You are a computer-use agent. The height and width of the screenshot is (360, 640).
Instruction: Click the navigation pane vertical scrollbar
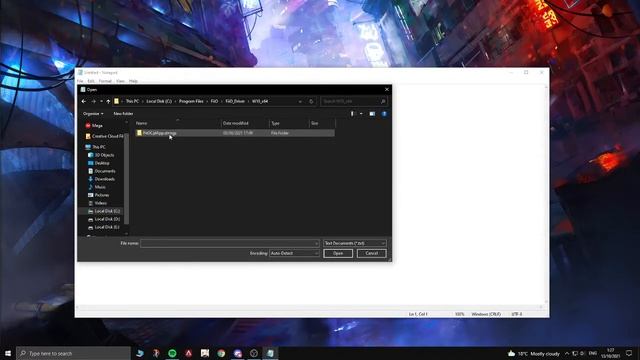coord(127,179)
